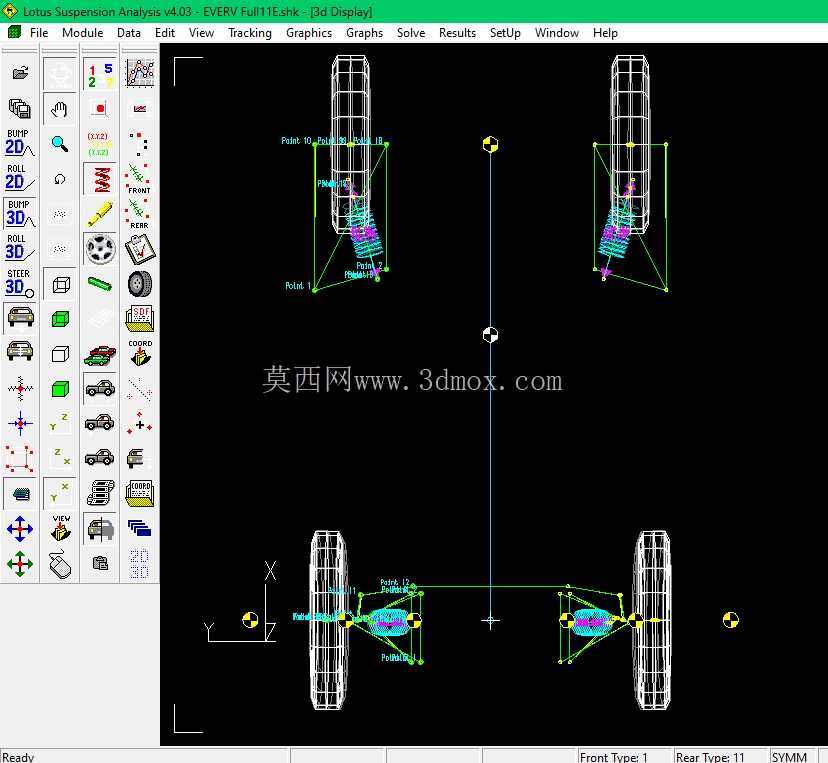This screenshot has width=828, height=763.
Task: Select the FRONT suspension points icon
Action: (139, 178)
